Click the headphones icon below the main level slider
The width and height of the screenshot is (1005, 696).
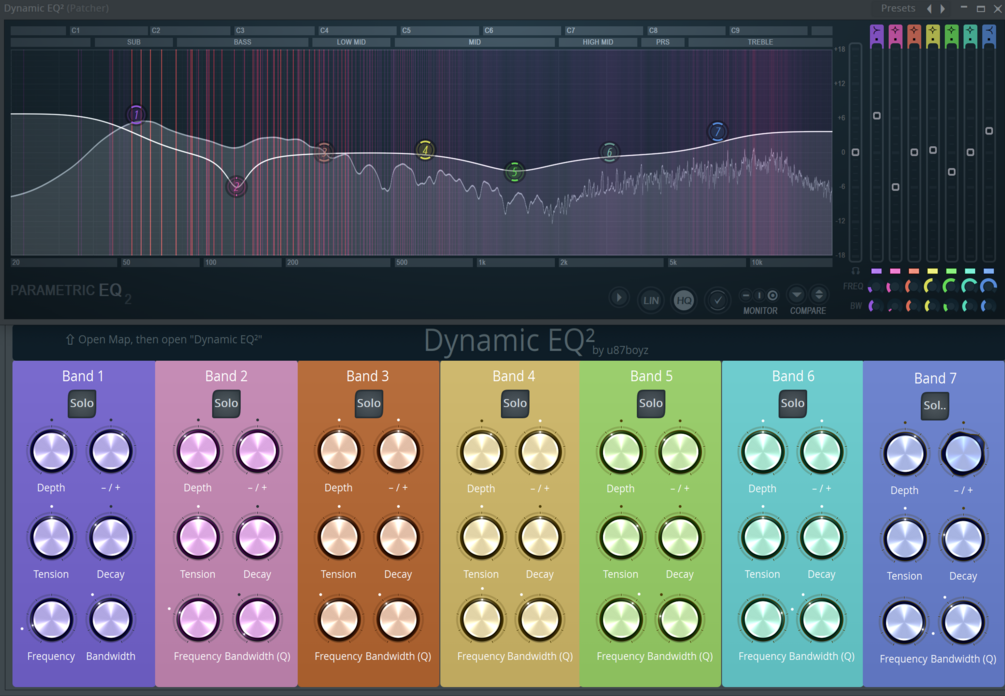click(x=855, y=271)
